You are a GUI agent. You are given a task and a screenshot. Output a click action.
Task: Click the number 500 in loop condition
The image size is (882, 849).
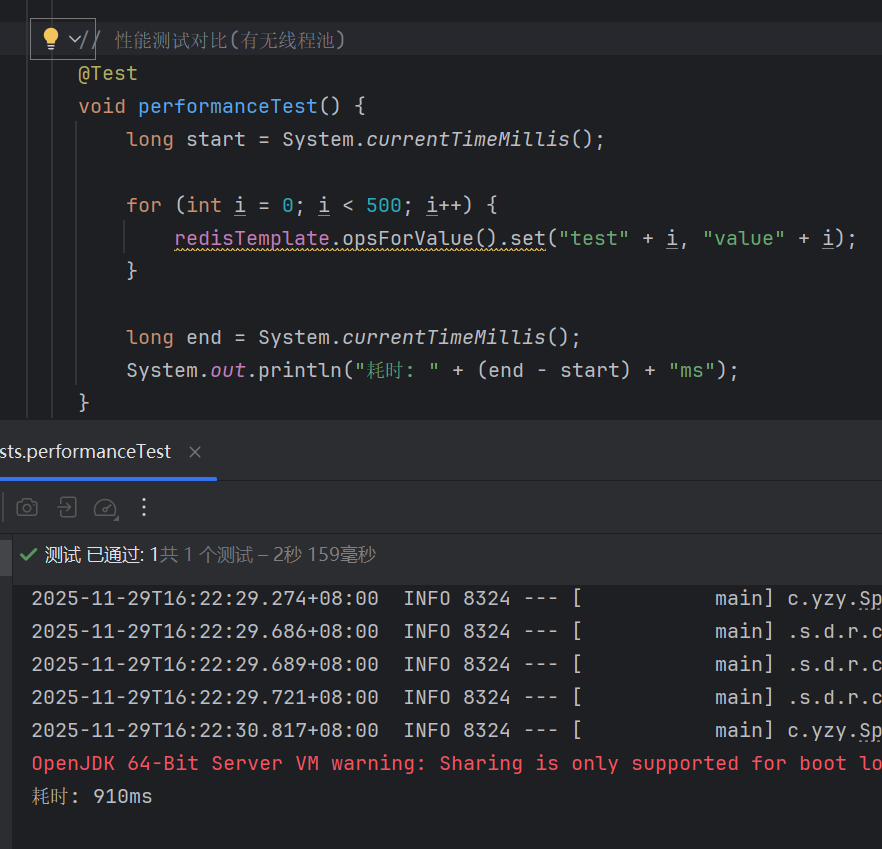click(x=384, y=206)
